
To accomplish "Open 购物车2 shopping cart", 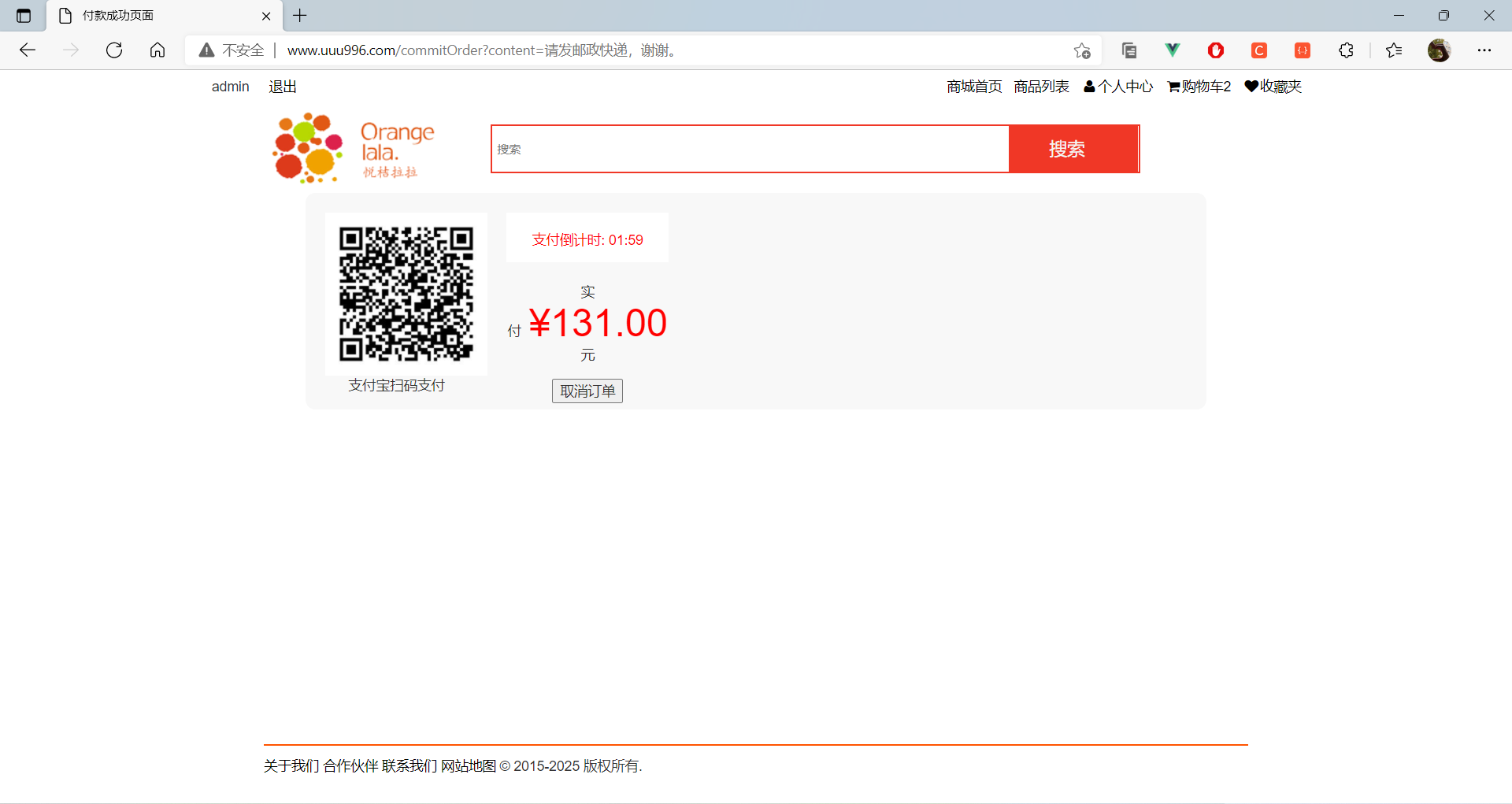I will click(1199, 87).
